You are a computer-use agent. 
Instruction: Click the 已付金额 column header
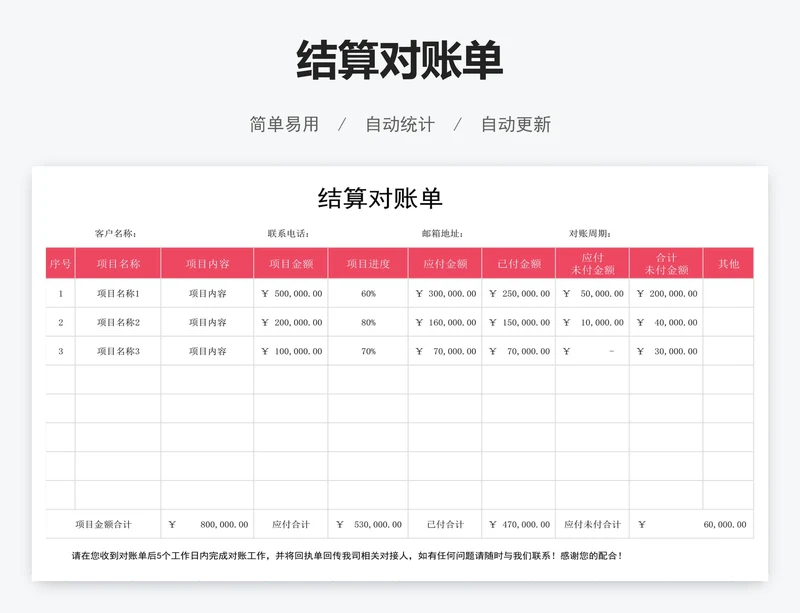518,263
